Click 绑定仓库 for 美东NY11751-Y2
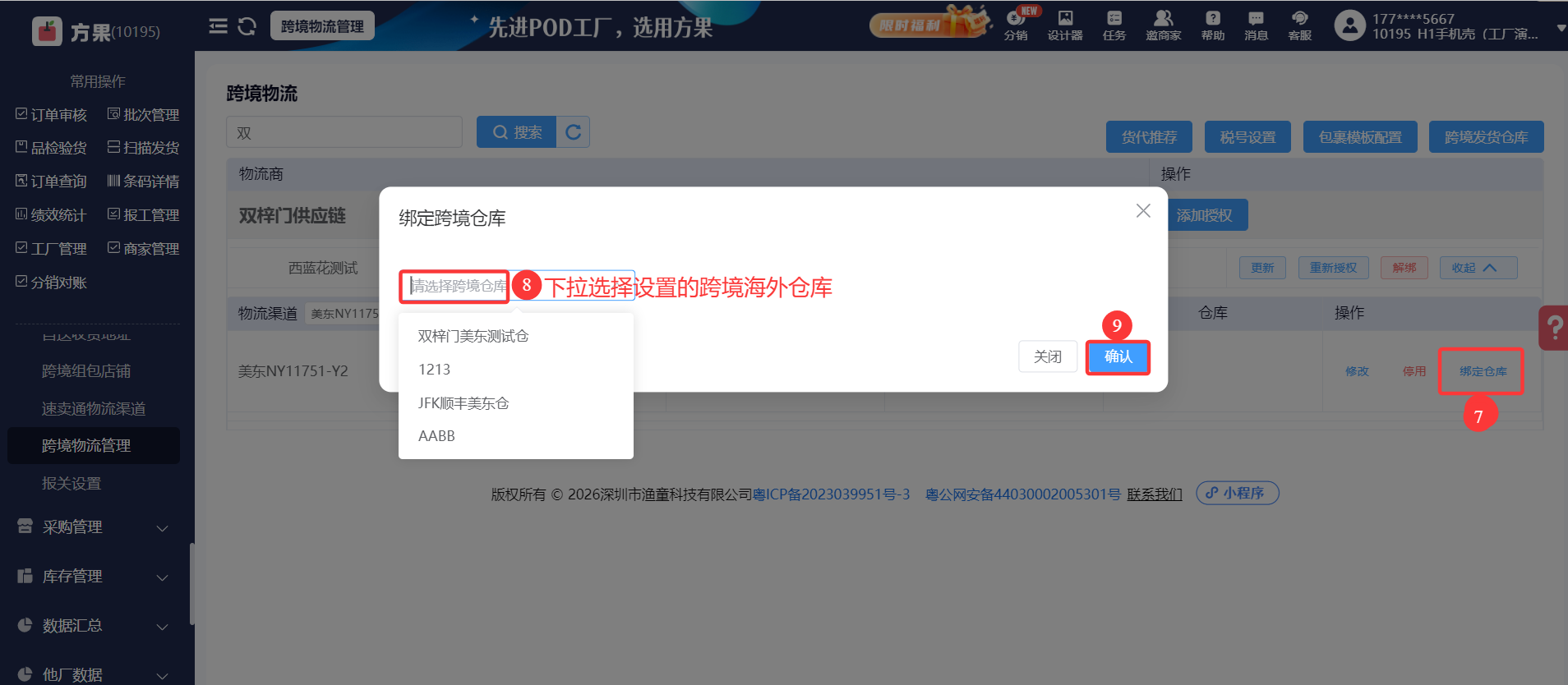 (x=1483, y=371)
